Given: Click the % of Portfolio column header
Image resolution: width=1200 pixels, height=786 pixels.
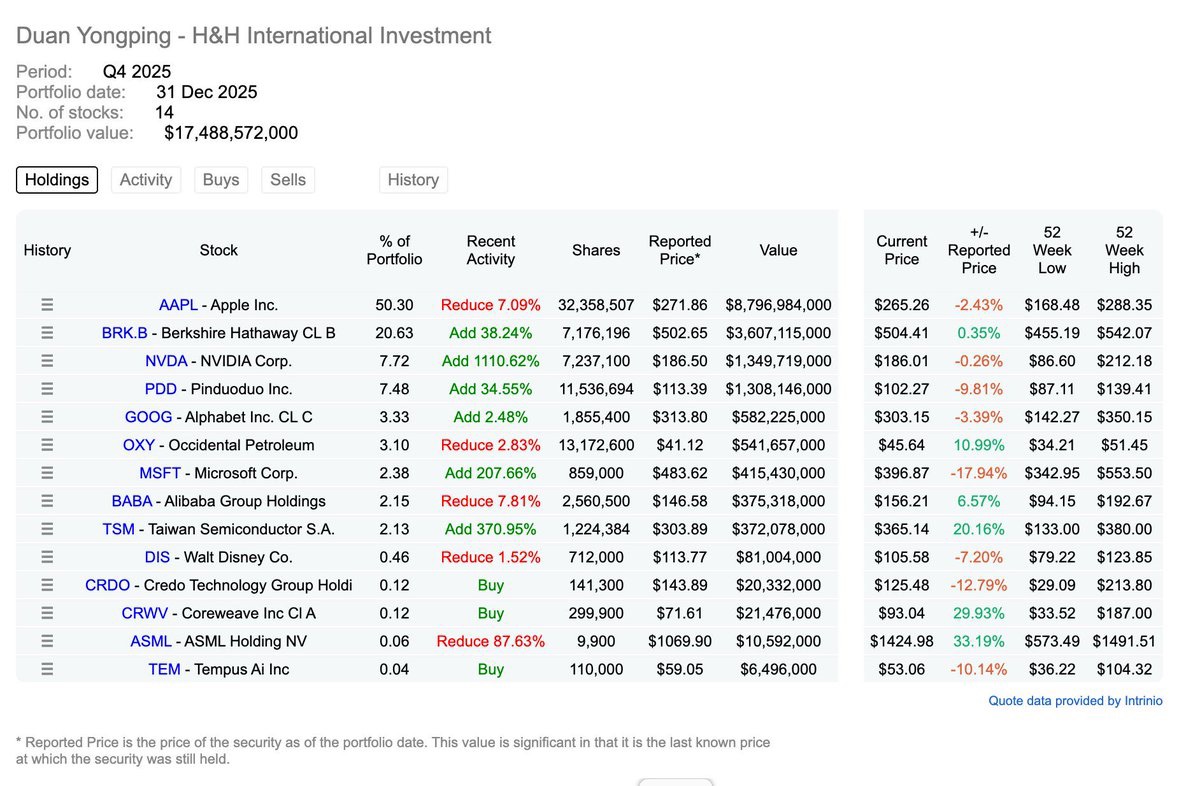Looking at the screenshot, I should [395, 250].
